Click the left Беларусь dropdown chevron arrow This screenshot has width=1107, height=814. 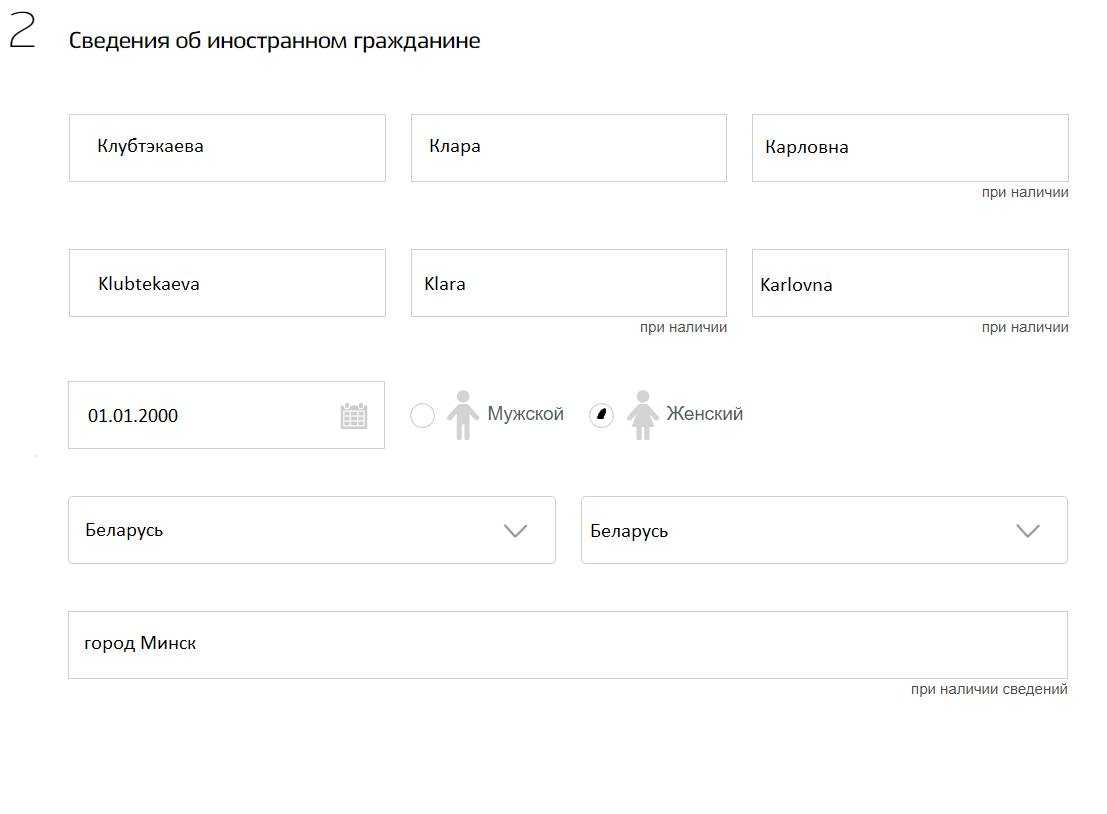[x=516, y=531]
